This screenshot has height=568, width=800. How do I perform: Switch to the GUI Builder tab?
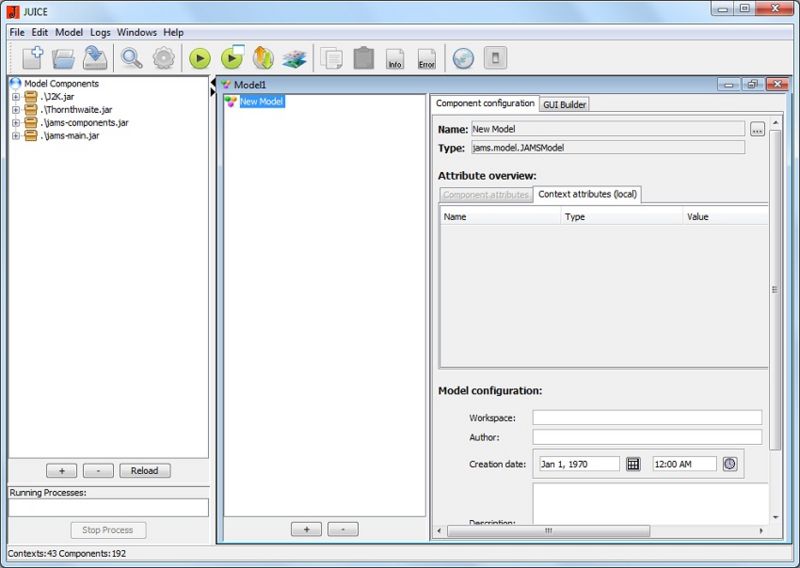(564, 104)
